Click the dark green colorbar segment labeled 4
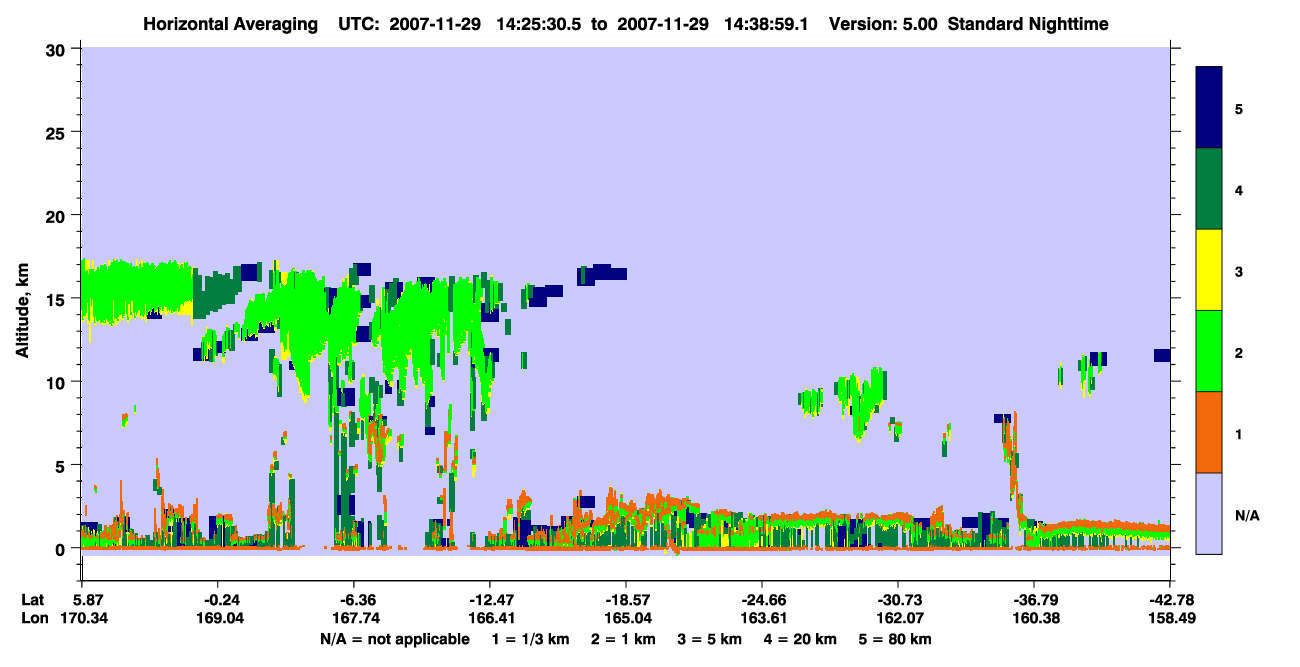Viewport: 1300px width, 667px height. (x=1209, y=189)
